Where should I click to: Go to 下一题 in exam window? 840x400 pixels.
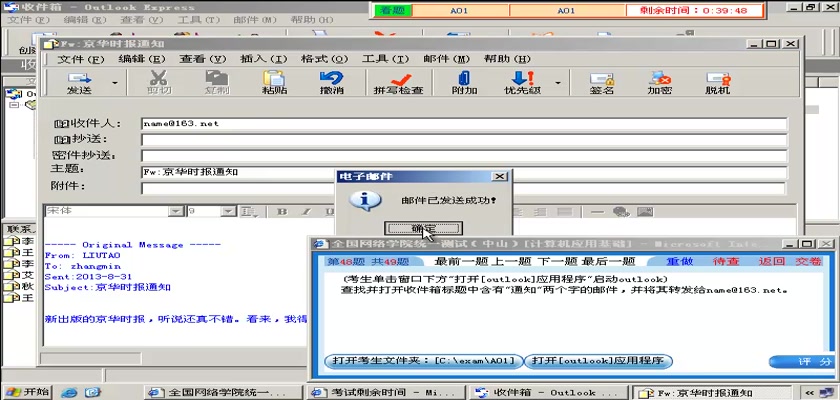coord(556,261)
